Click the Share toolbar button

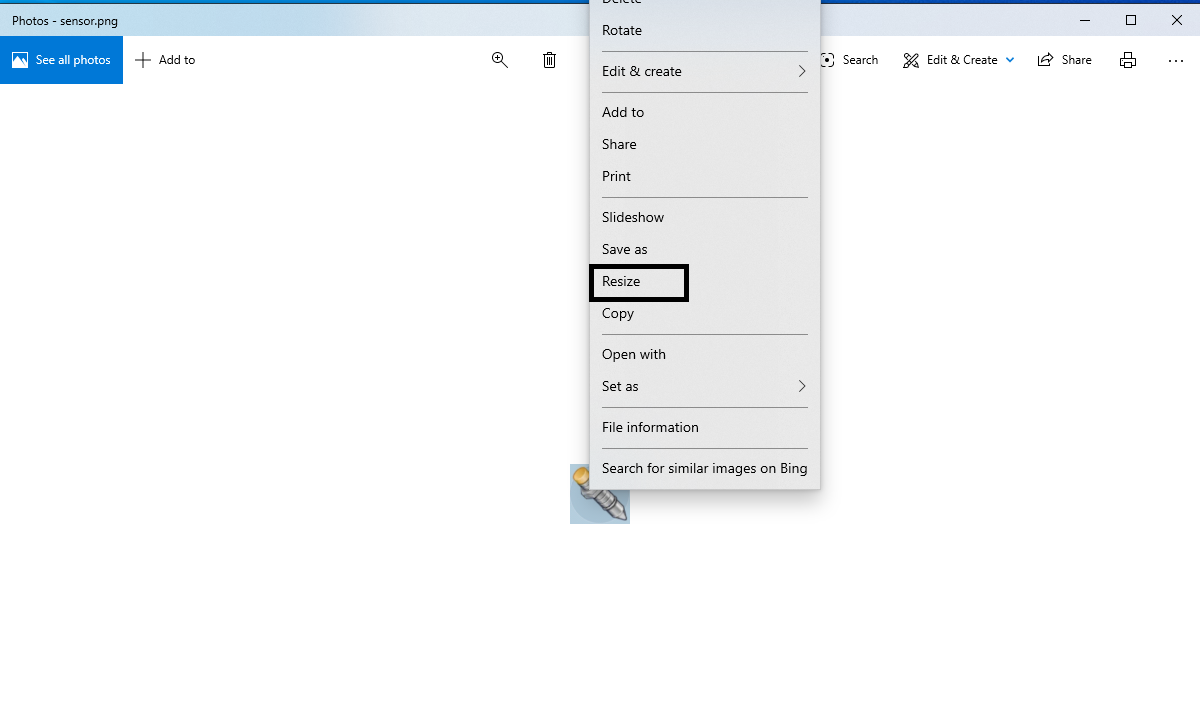click(1064, 60)
